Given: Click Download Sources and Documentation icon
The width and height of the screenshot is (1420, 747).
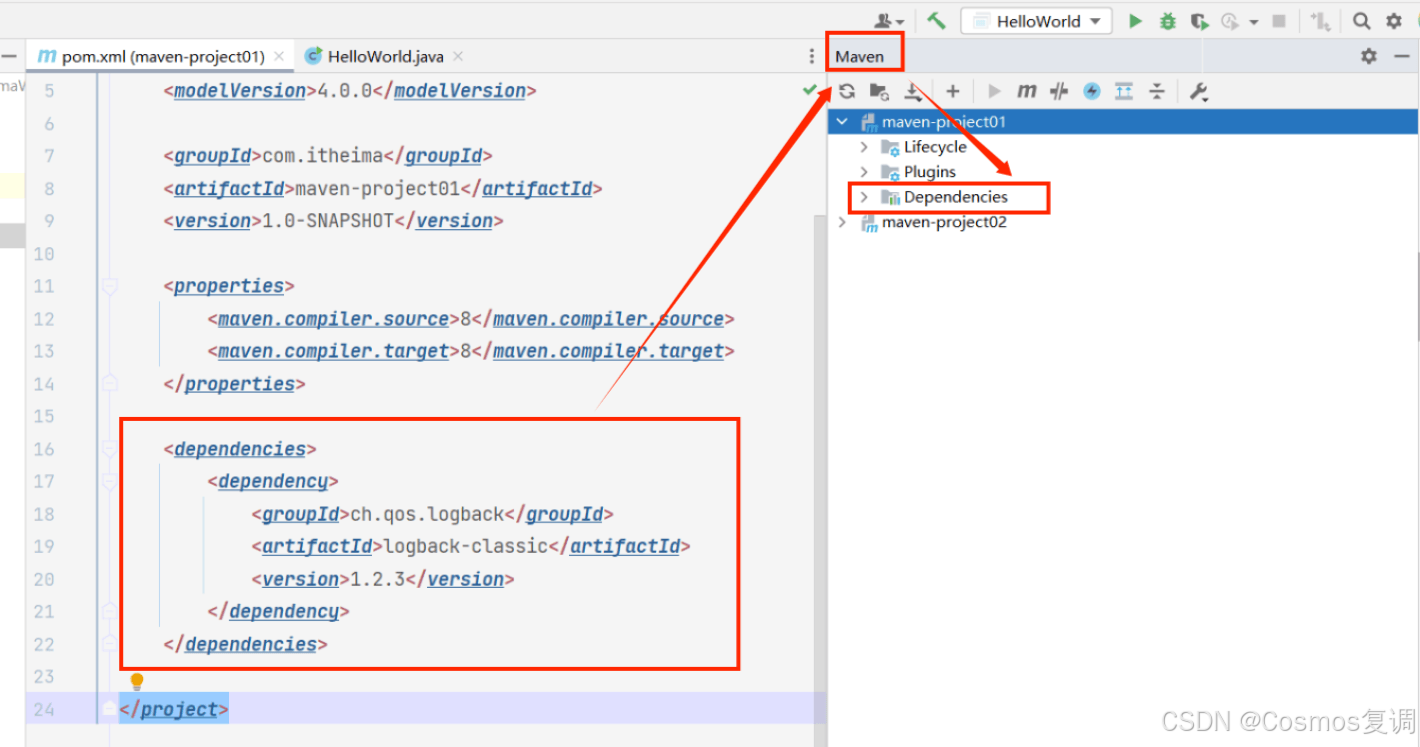Looking at the screenshot, I should coord(913,91).
